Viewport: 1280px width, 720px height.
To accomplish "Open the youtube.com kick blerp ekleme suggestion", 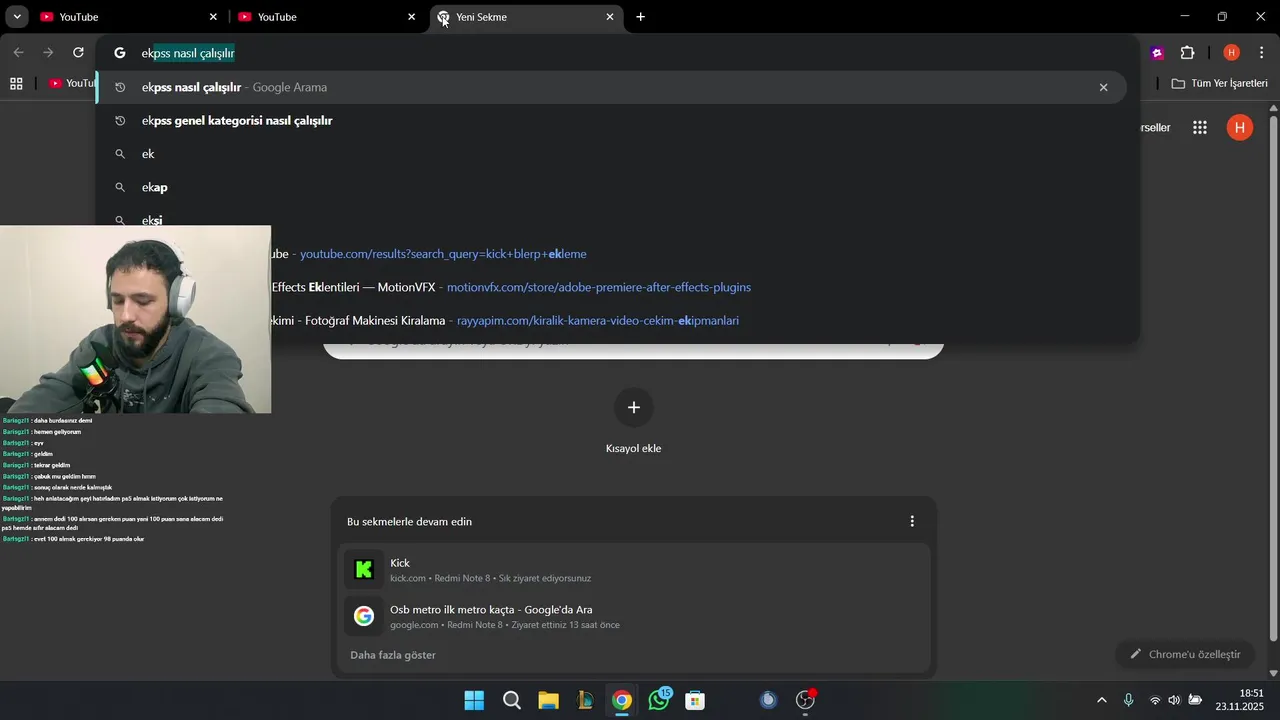I will [443, 254].
